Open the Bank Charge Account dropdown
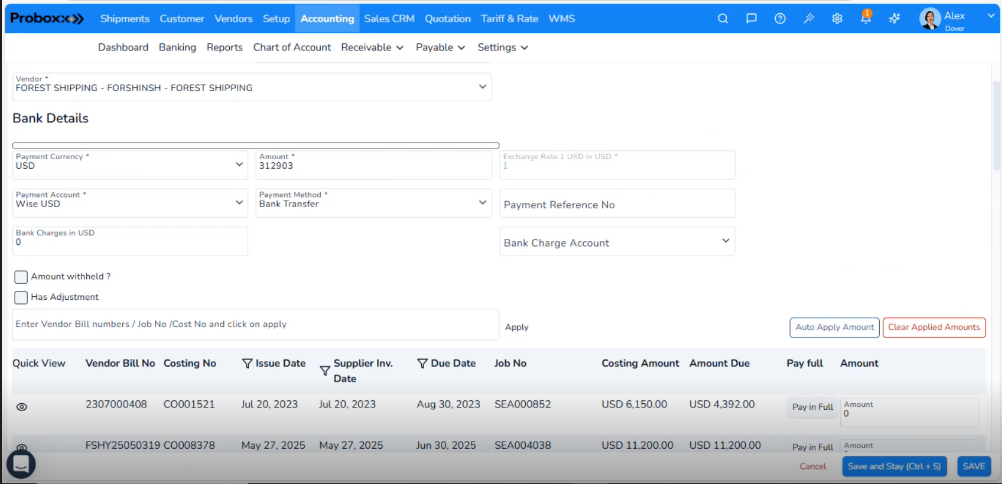Viewport: 1002px width, 484px height. 617,242
